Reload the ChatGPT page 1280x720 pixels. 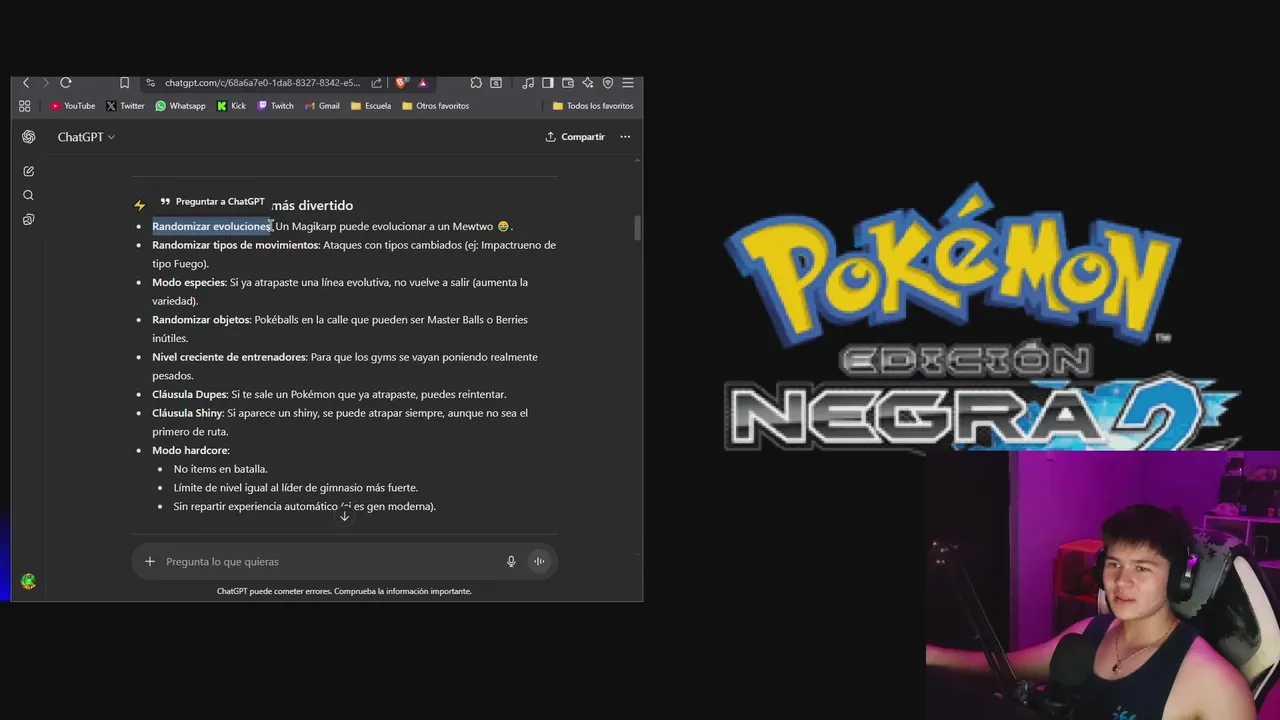[66, 83]
